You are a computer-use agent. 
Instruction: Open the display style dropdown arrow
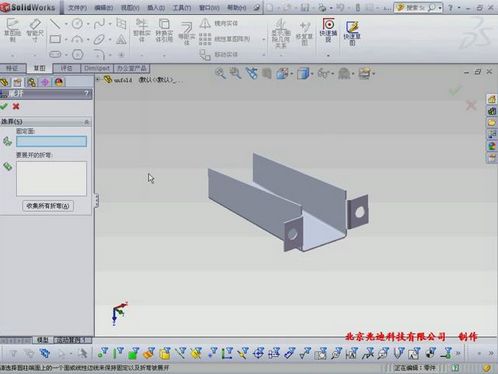(x=312, y=74)
